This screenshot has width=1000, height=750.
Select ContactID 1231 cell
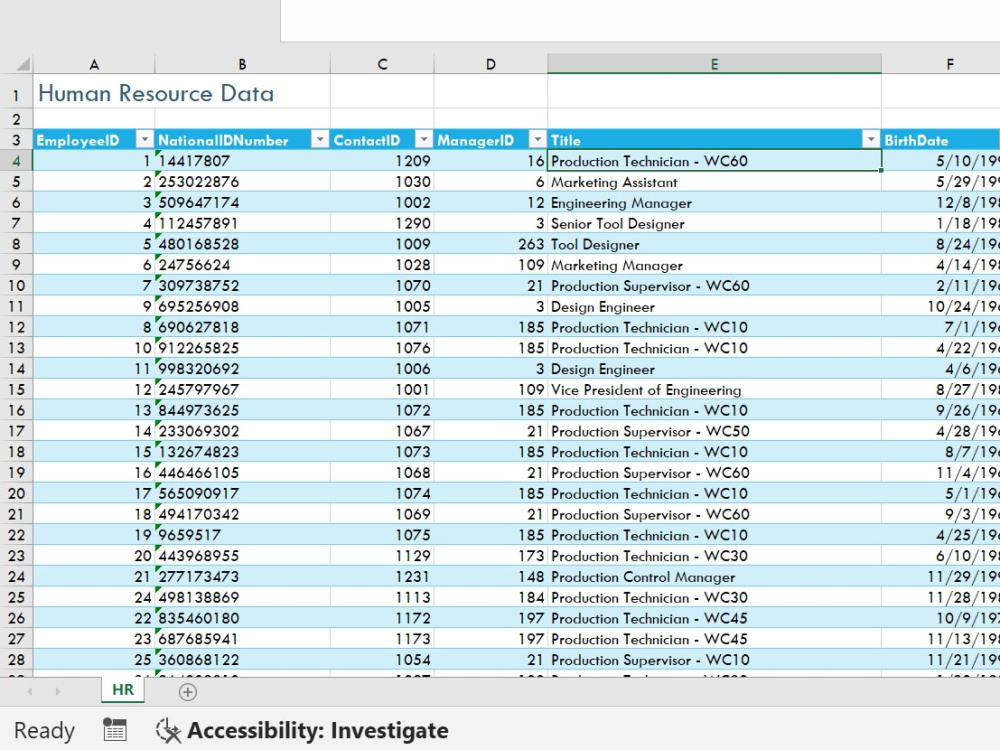tap(382, 577)
